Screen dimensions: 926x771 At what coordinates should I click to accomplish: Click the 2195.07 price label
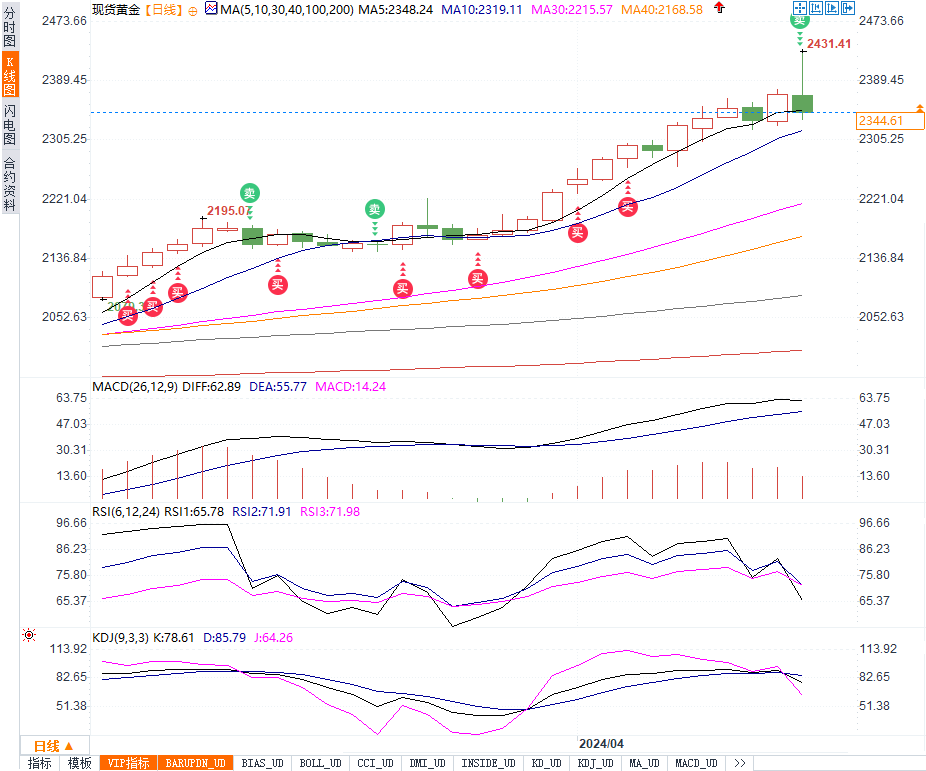click(x=229, y=211)
